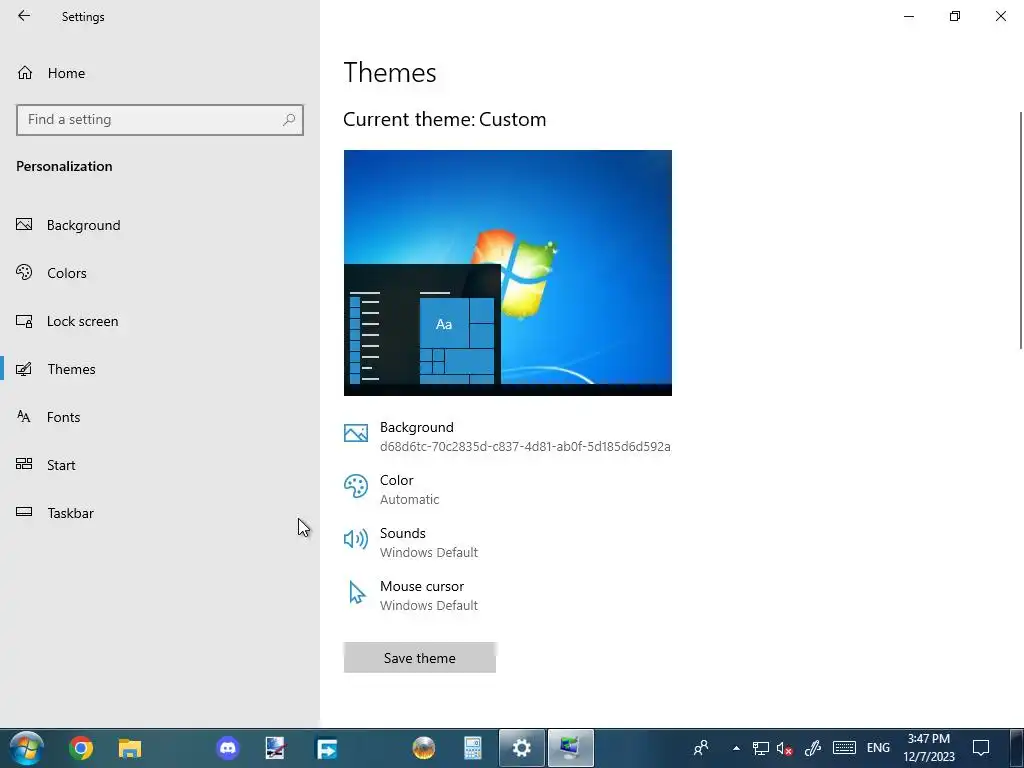
Task: Click the Color palette icon in theme options
Action: pyautogui.click(x=356, y=486)
